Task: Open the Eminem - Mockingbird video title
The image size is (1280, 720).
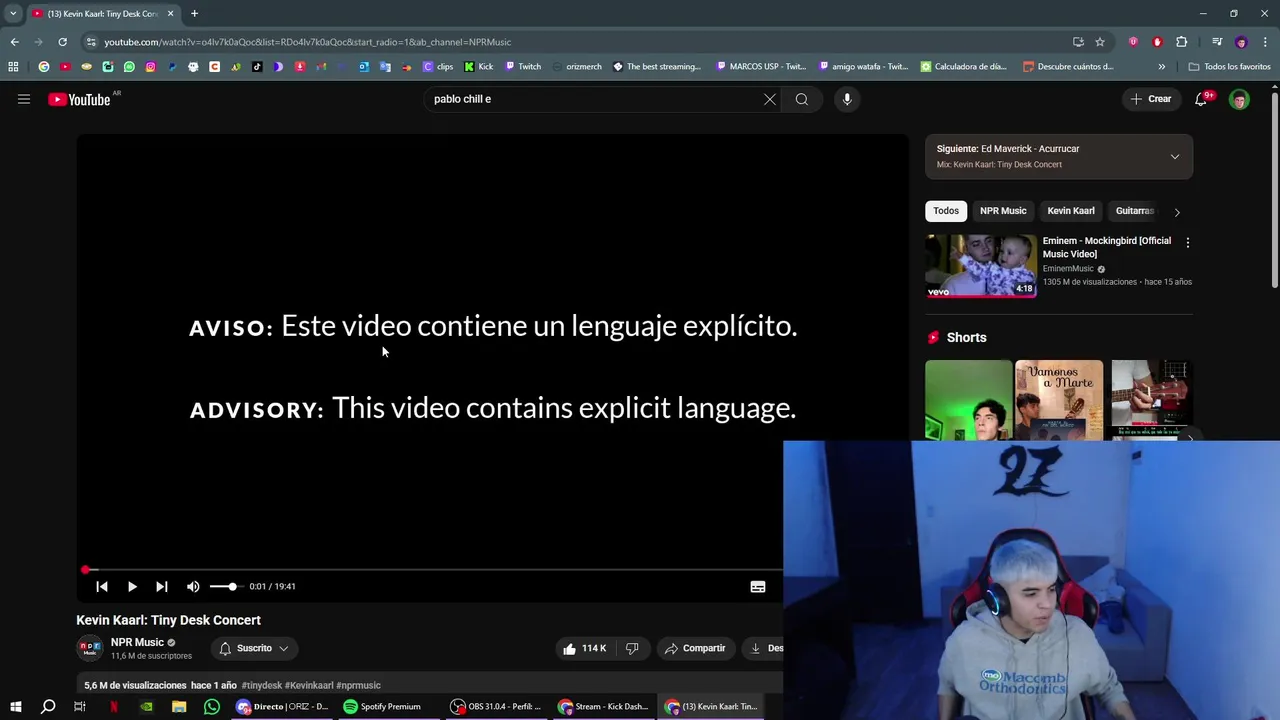Action: pyautogui.click(x=1107, y=247)
